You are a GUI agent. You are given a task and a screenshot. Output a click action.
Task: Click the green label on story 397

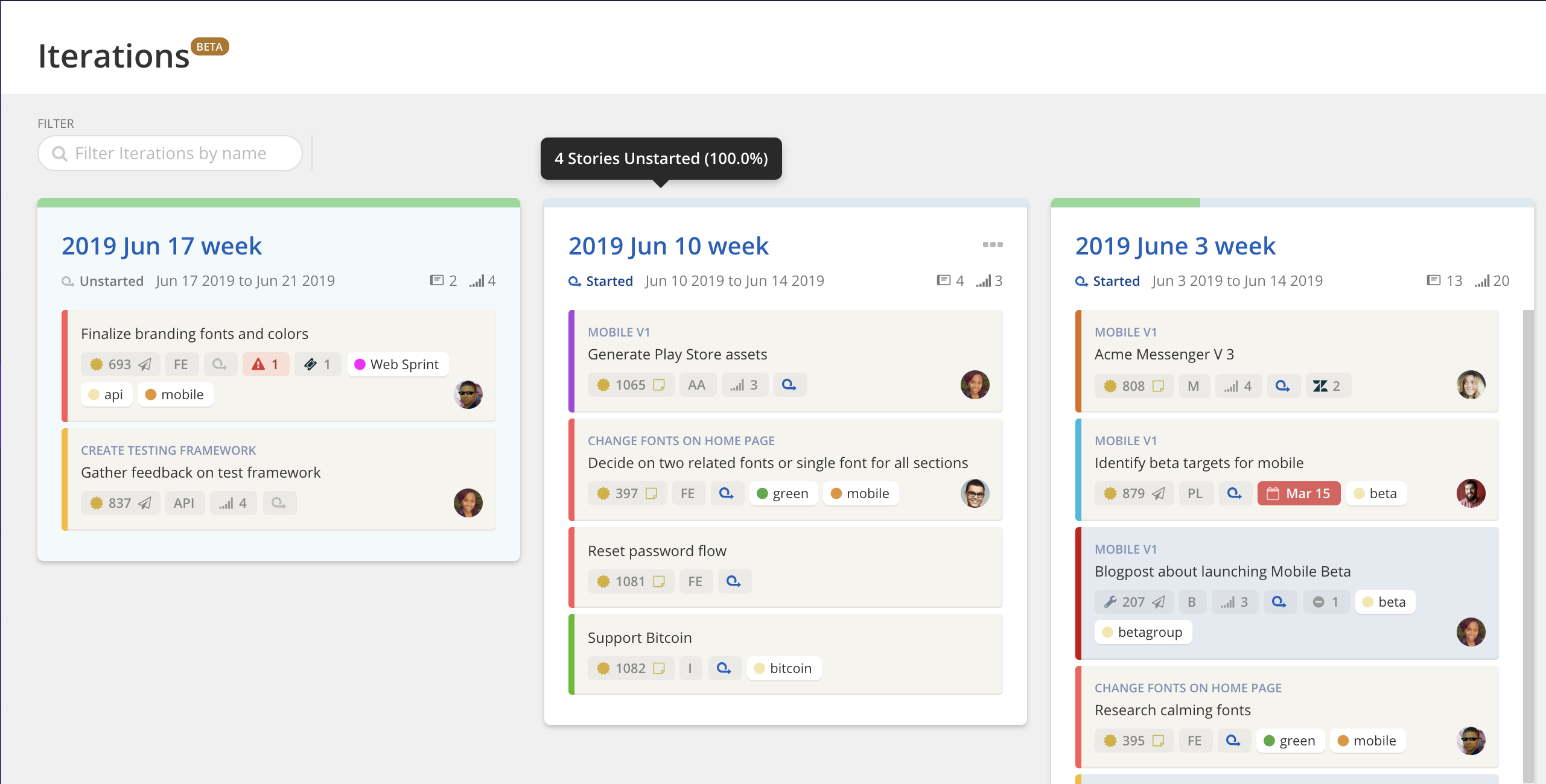pyautogui.click(x=783, y=493)
